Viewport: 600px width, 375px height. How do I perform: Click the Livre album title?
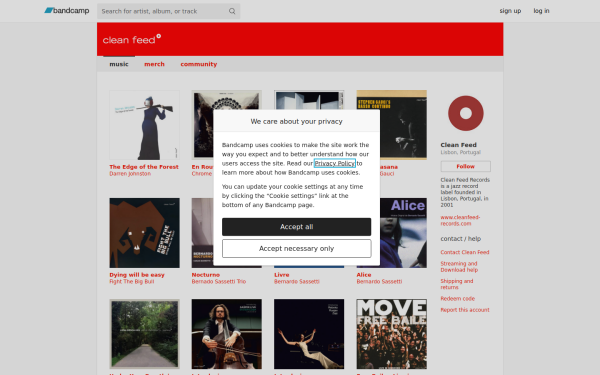[x=282, y=275]
